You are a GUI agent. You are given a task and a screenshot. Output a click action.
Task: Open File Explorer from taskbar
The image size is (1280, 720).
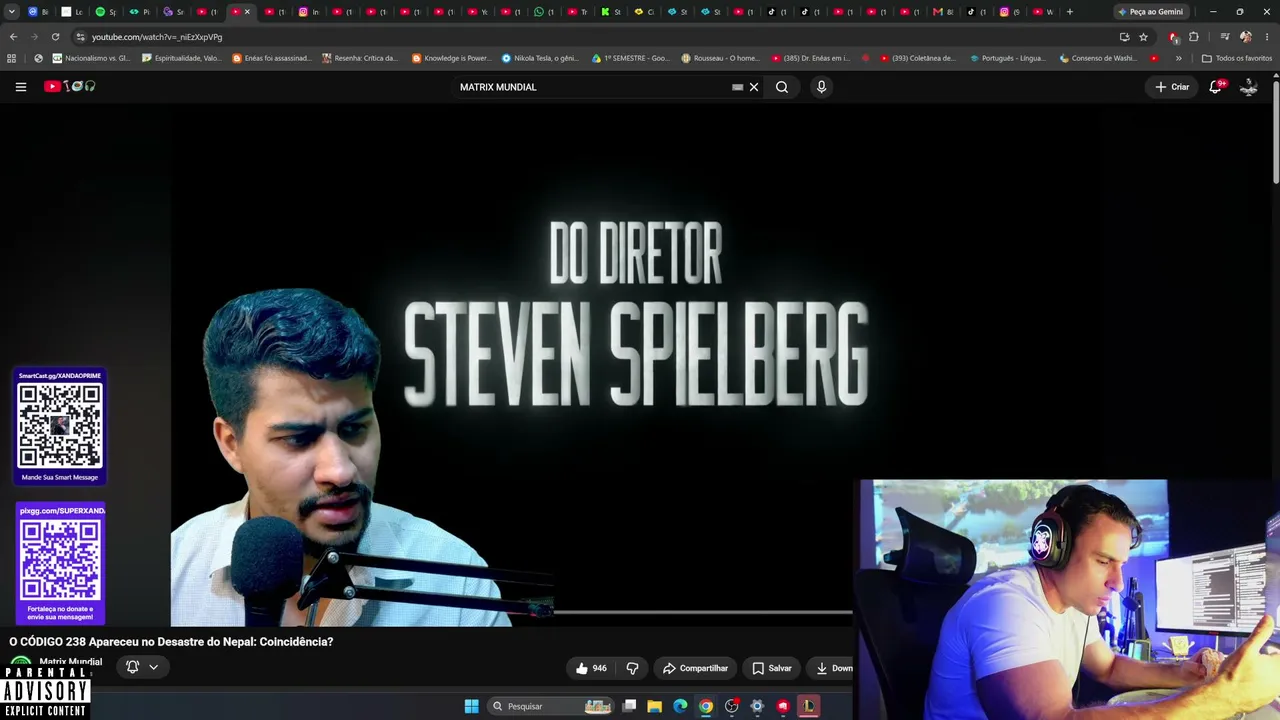point(655,706)
